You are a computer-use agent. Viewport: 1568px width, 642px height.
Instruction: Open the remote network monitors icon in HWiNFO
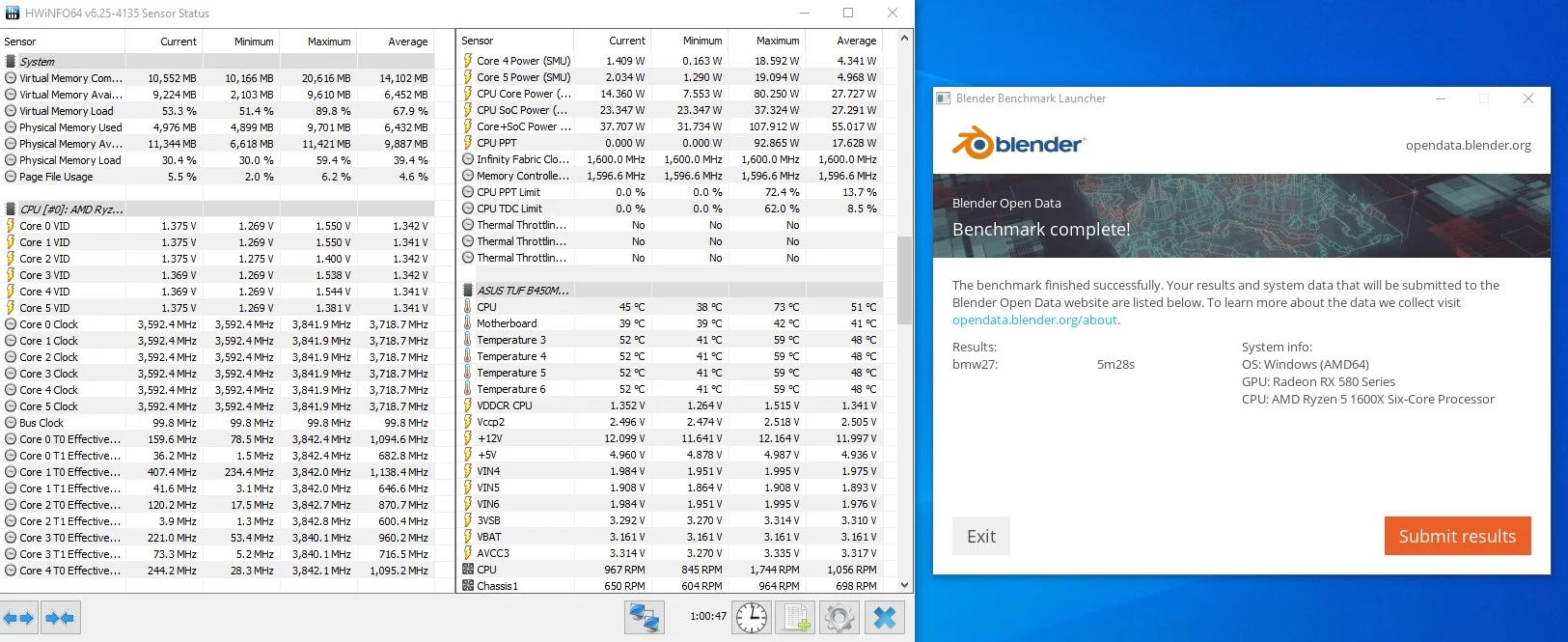coord(644,618)
